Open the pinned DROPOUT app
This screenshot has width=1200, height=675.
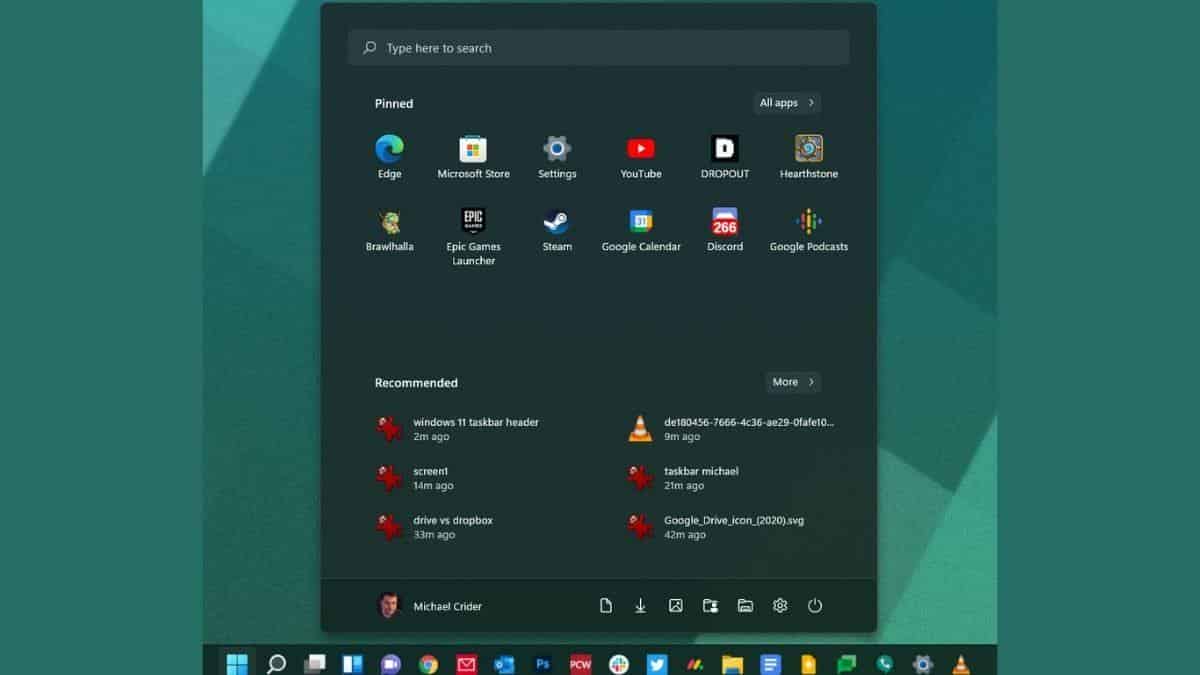click(724, 150)
